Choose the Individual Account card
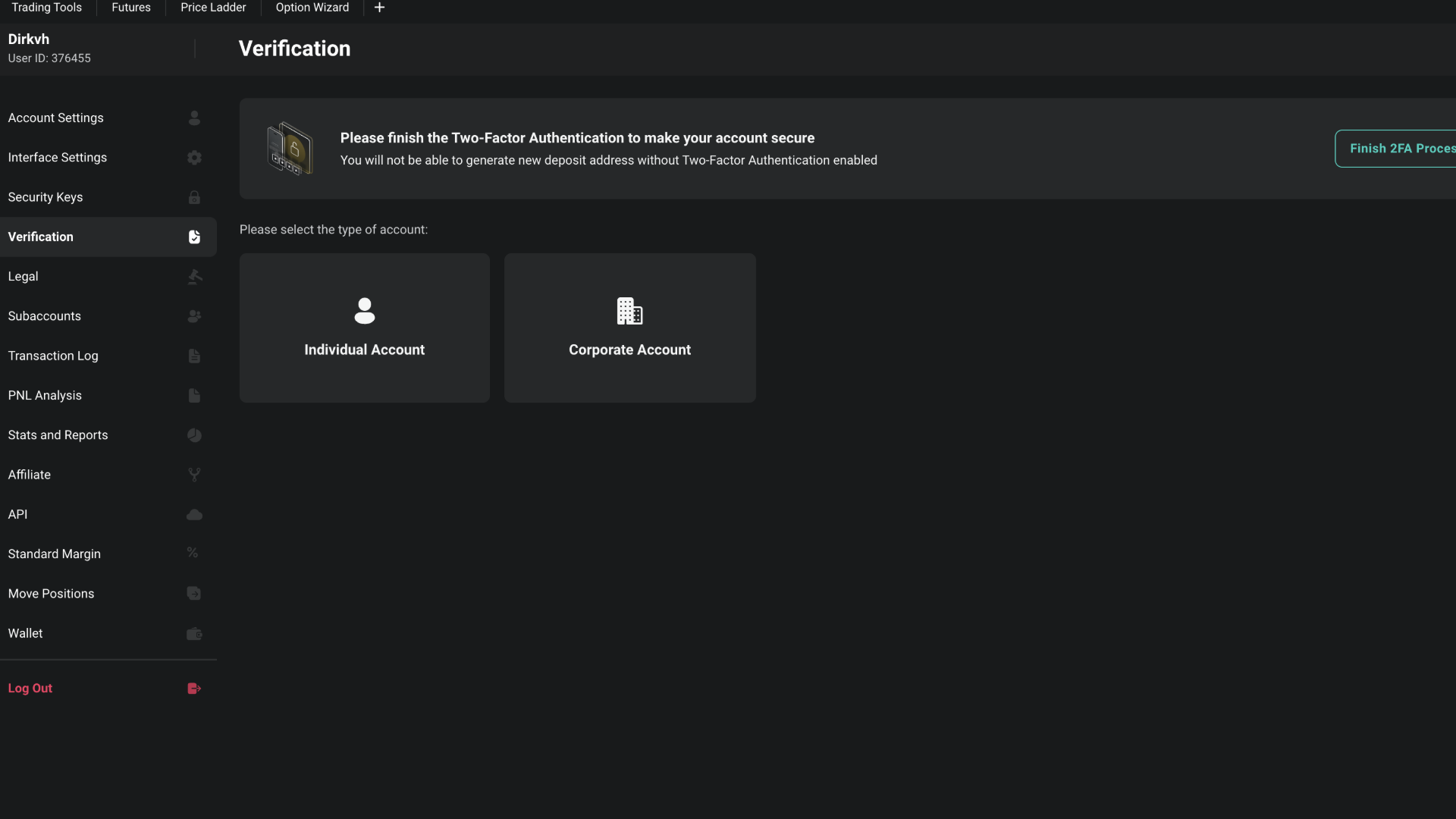1456x819 pixels. (364, 328)
